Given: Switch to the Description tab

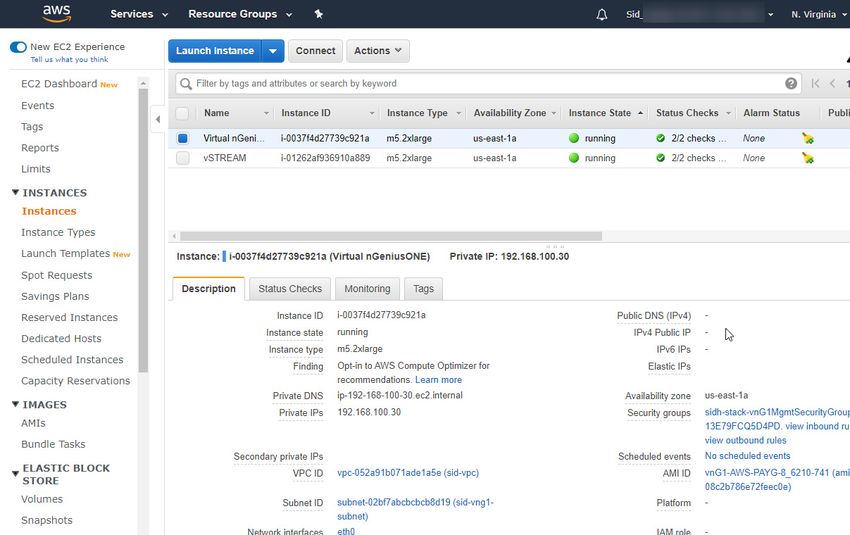Looking at the screenshot, I should [209, 289].
